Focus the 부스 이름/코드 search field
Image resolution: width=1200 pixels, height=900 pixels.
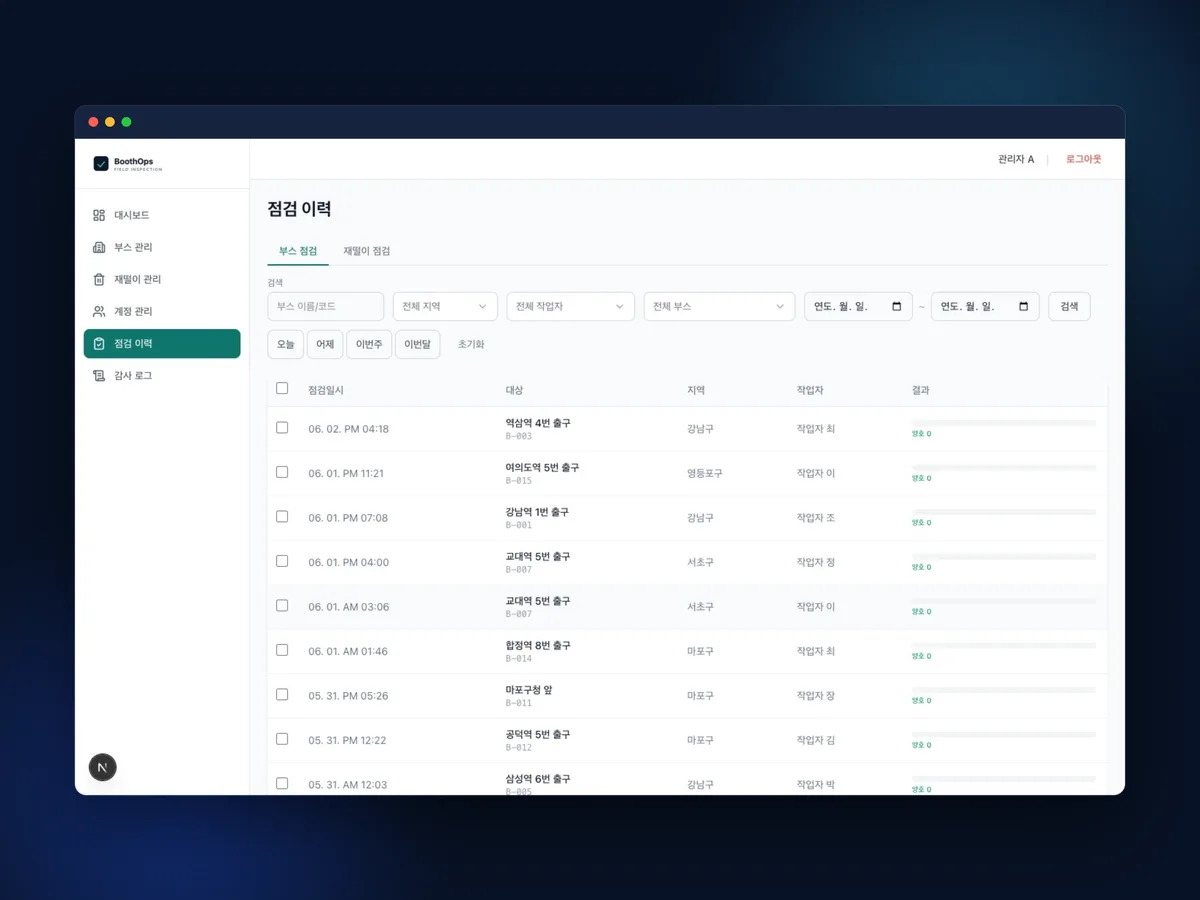click(326, 306)
